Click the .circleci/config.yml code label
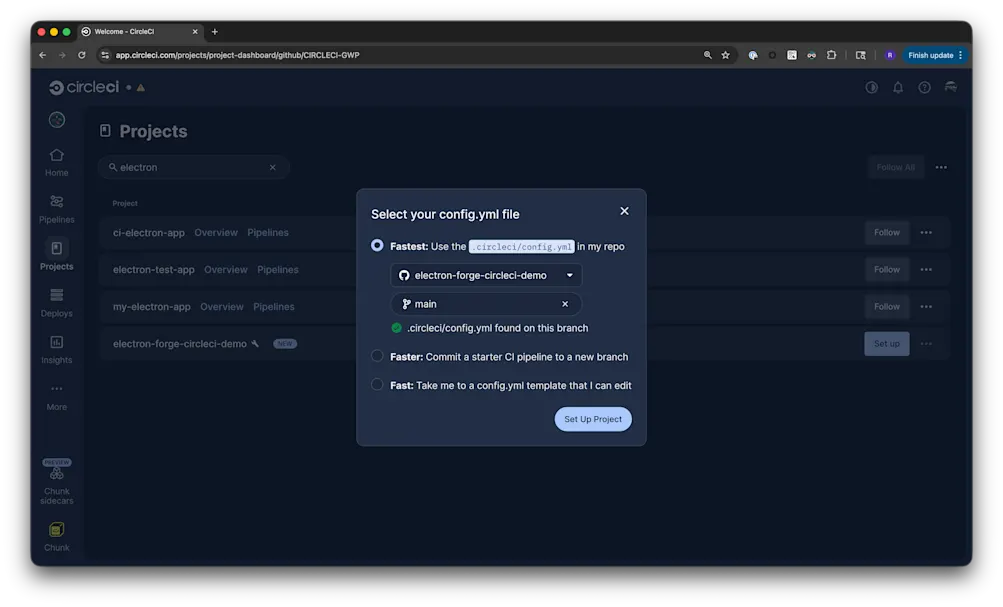This screenshot has height=607, width=1003. (521, 247)
